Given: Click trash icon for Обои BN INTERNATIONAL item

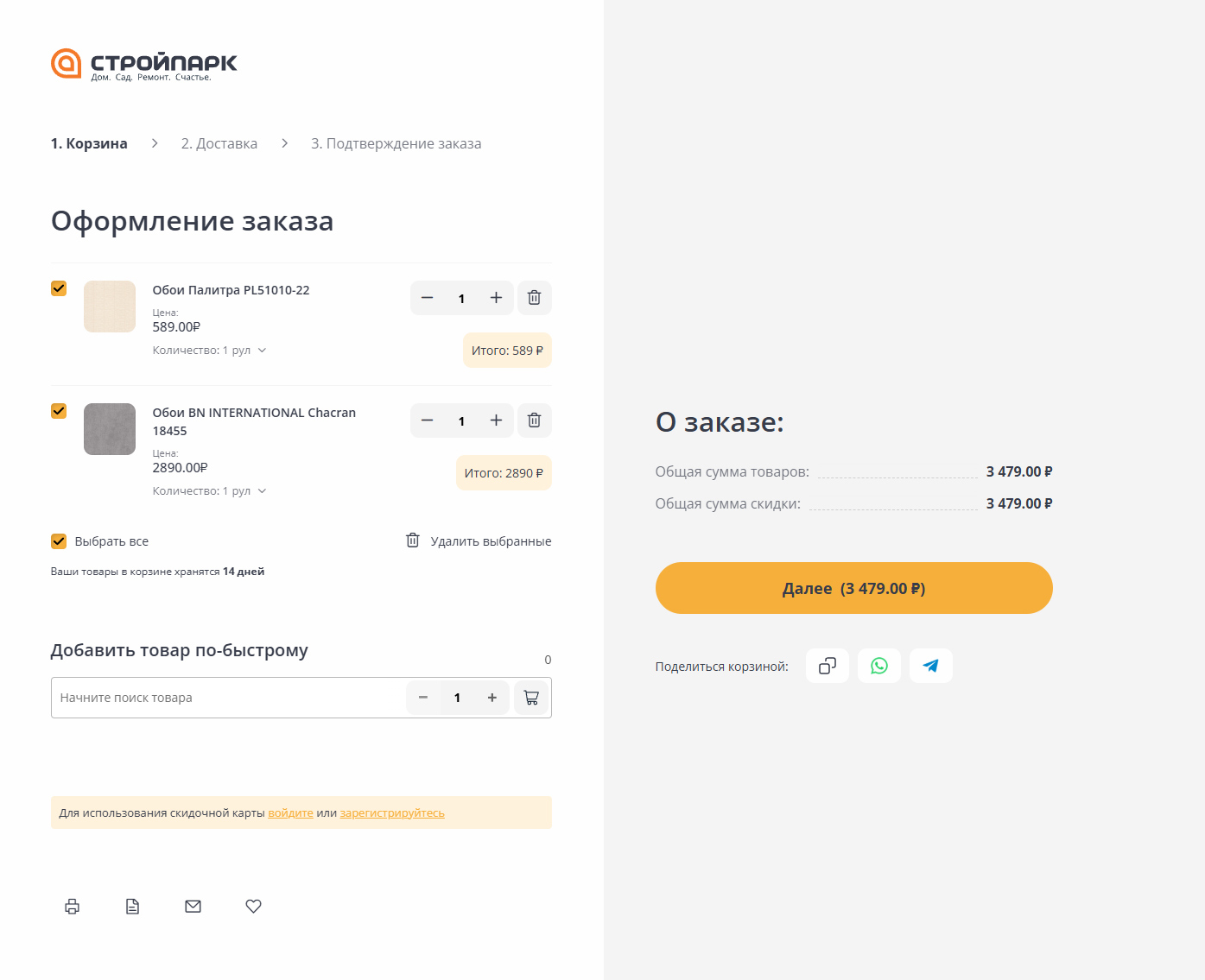Looking at the screenshot, I should click(x=534, y=420).
